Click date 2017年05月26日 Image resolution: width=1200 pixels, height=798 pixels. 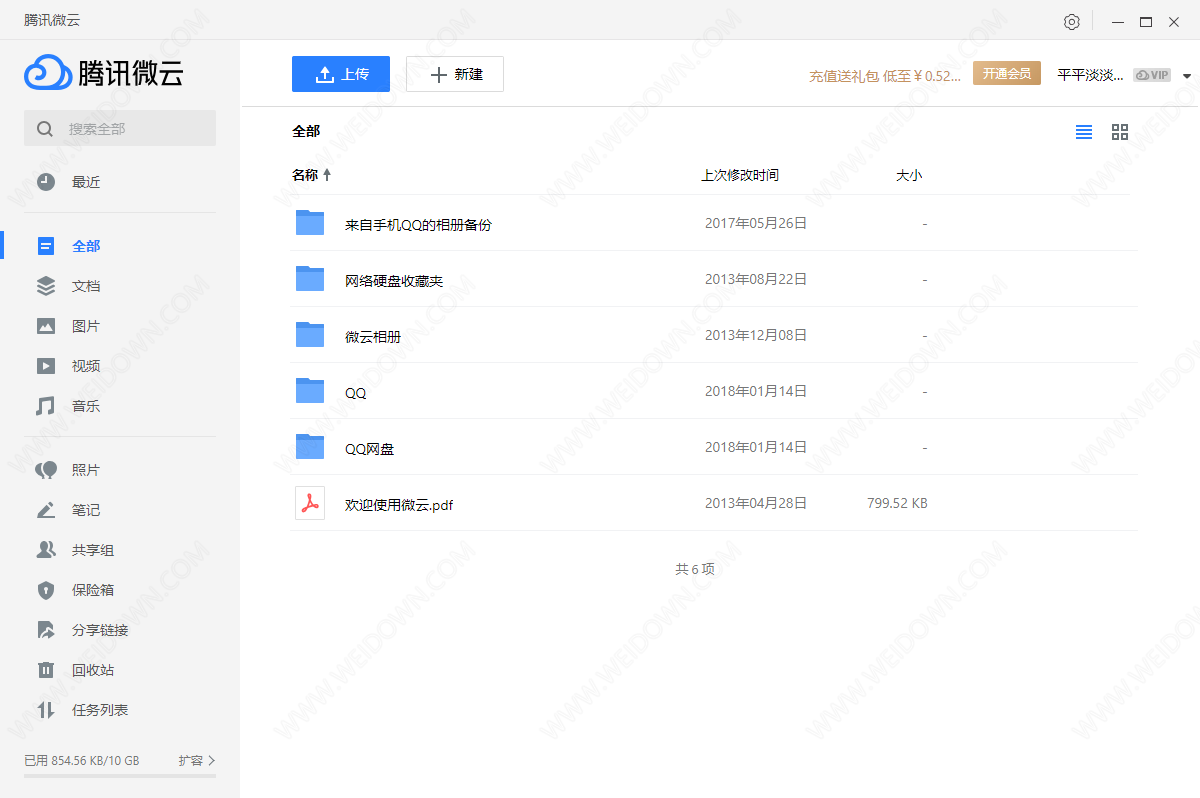756,223
